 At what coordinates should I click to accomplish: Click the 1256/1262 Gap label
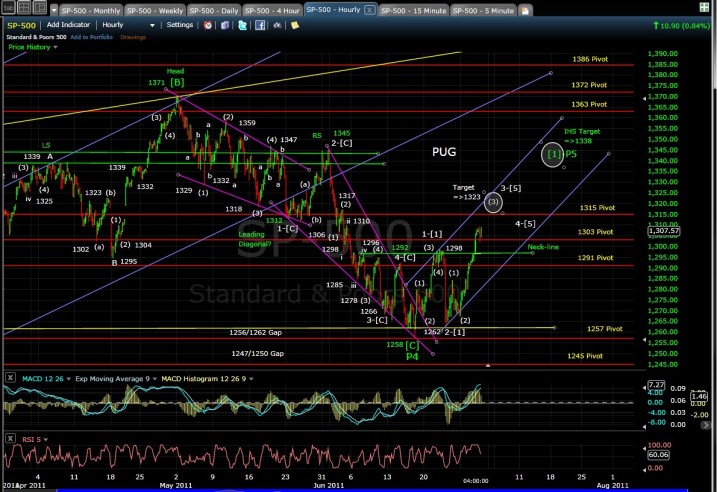point(255,332)
